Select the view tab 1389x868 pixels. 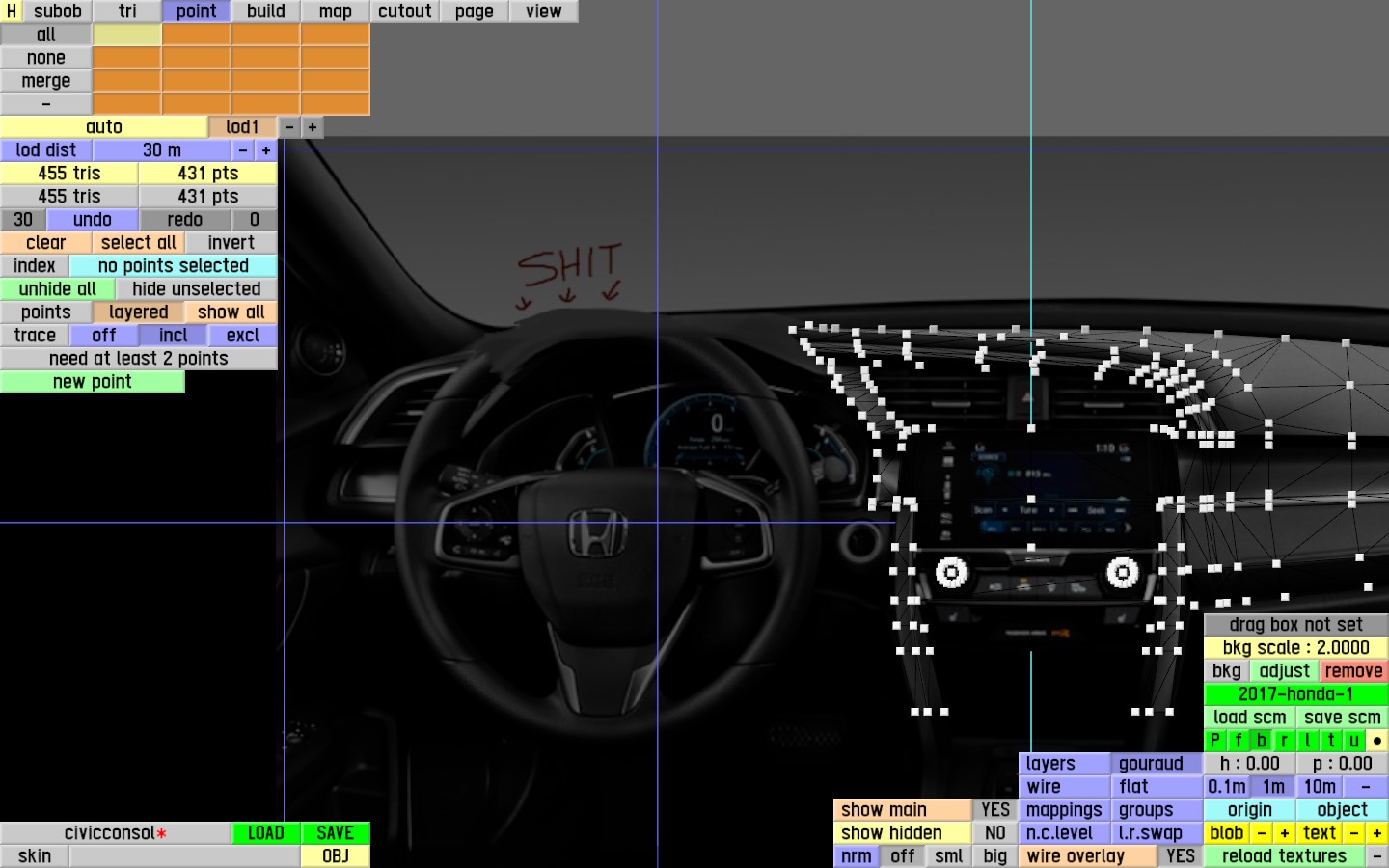[544, 12]
